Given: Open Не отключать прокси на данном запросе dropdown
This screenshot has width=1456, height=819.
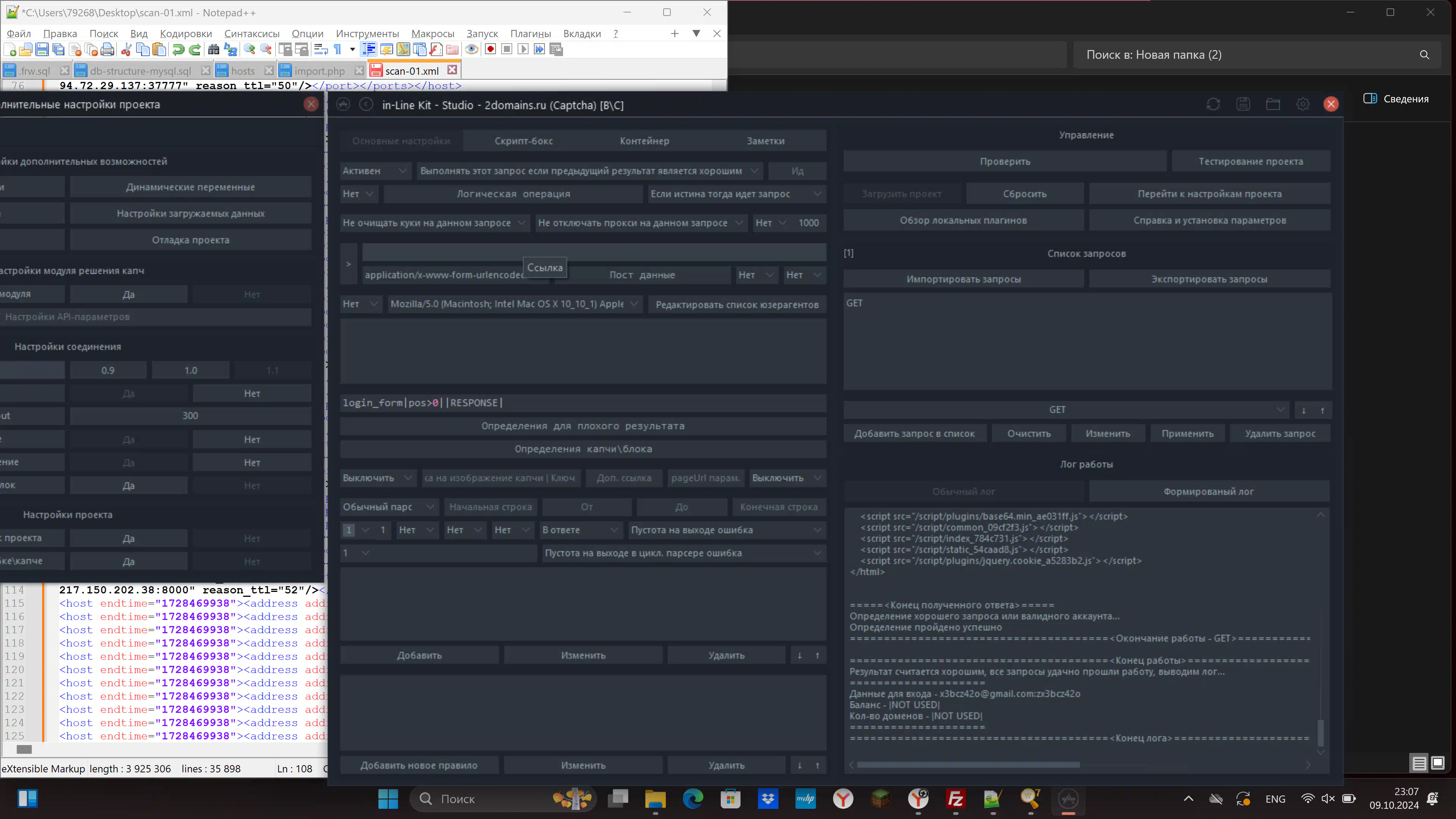Looking at the screenshot, I should click(642, 223).
